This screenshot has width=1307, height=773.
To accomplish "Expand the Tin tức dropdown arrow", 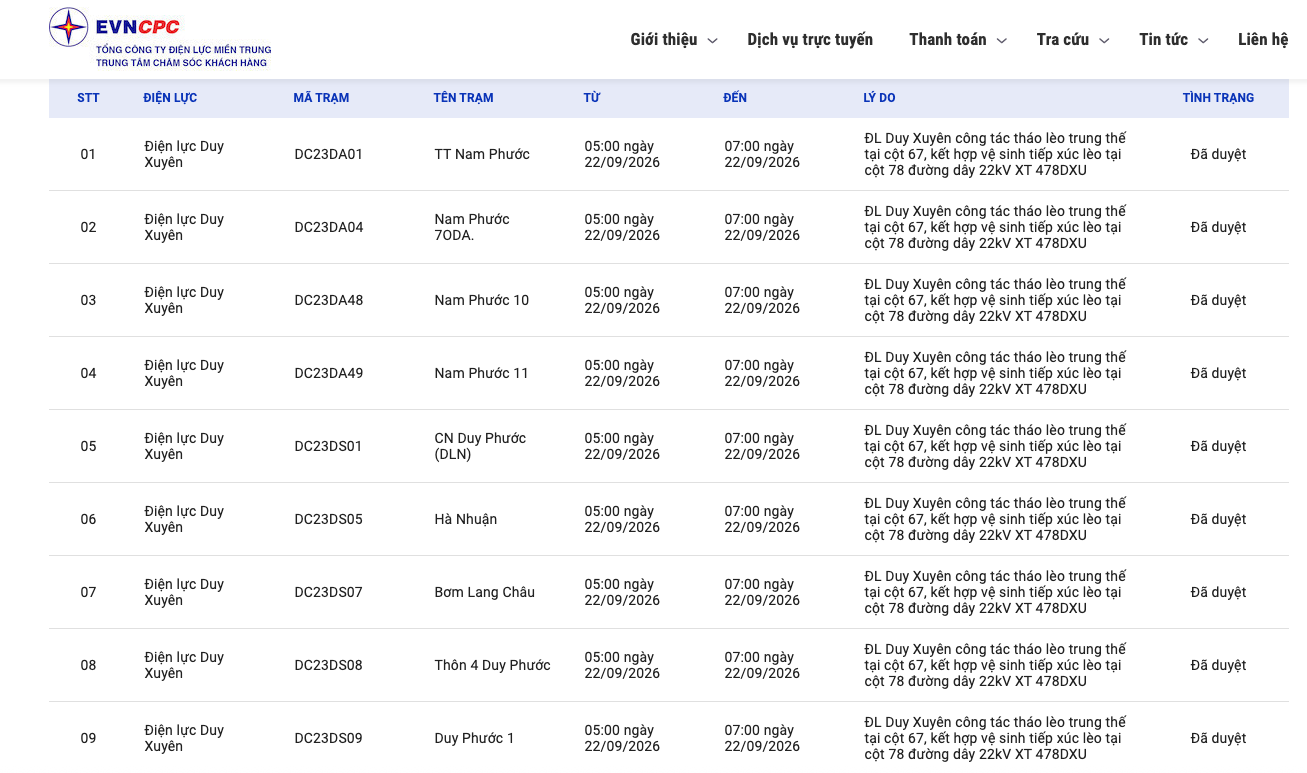I will [x=1203, y=41].
